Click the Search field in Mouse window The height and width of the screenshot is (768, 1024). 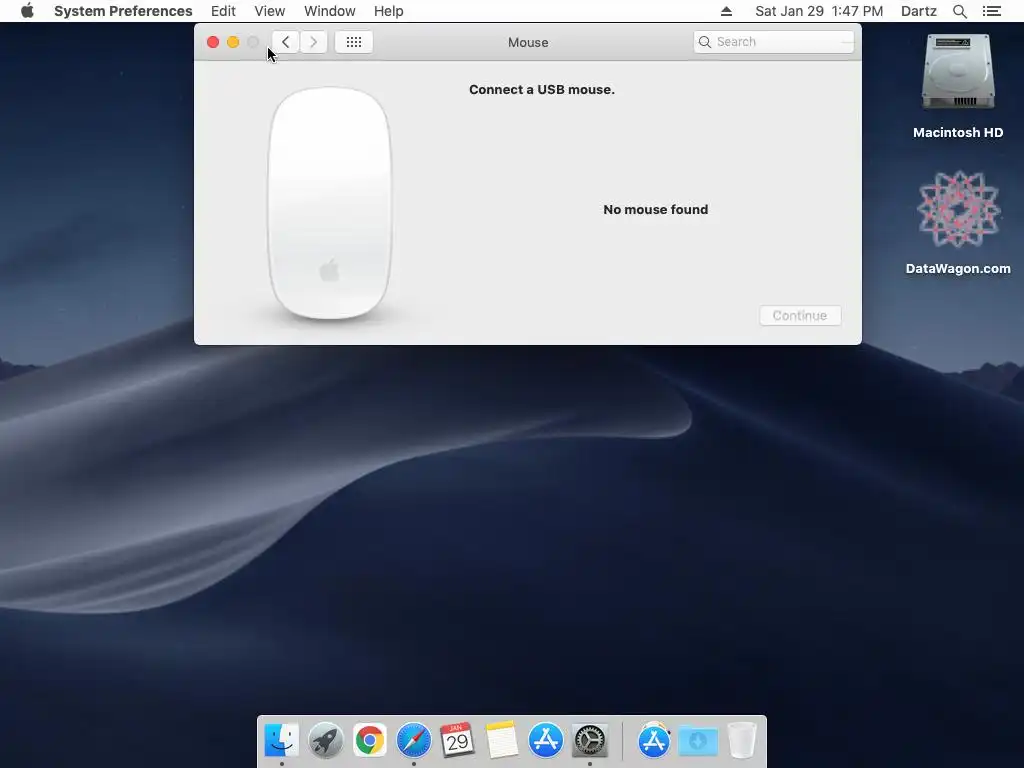[x=774, y=42]
